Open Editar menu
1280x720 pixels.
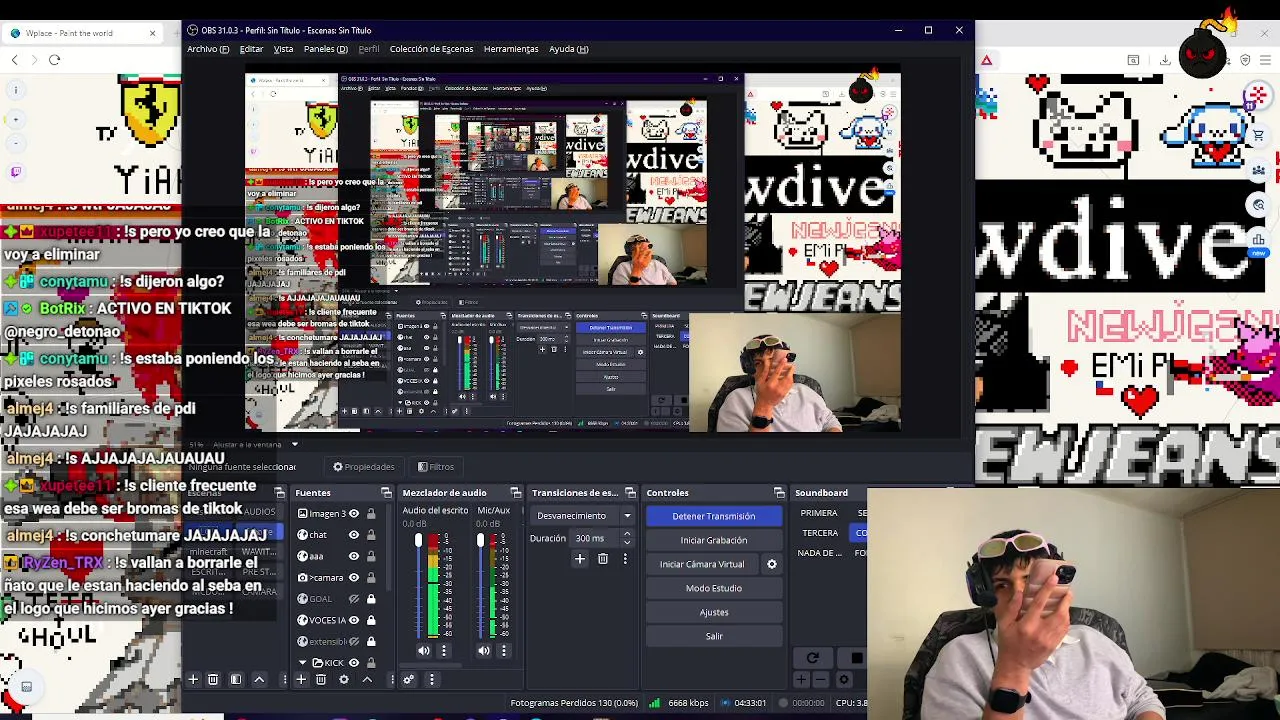tap(251, 49)
